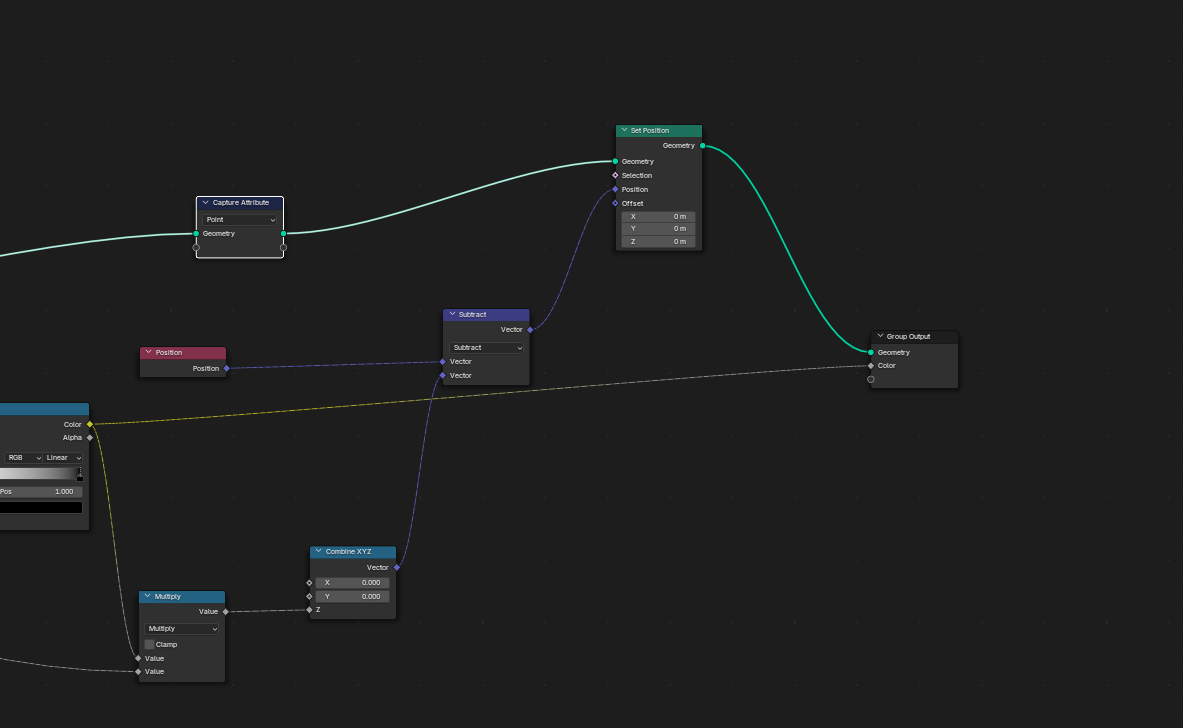Screen dimensions: 1183x728
Task: Click the Selection socket on Set Position
Action: [x=616, y=175]
